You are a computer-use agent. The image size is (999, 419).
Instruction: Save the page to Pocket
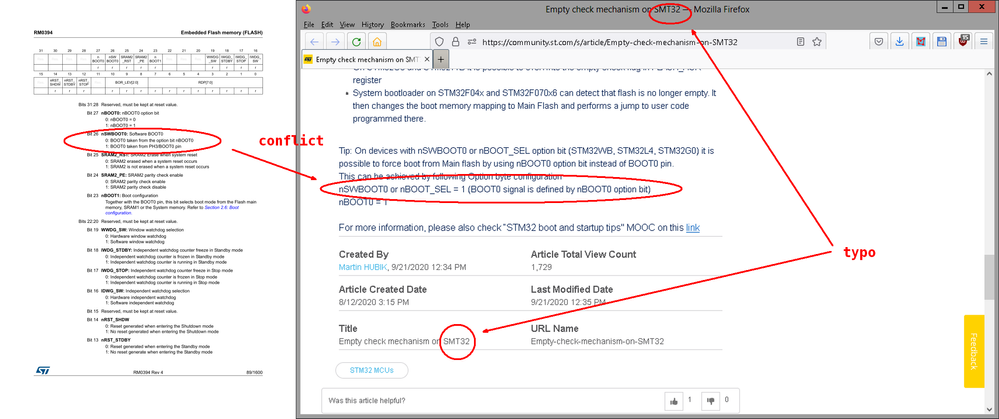tap(878, 42)
